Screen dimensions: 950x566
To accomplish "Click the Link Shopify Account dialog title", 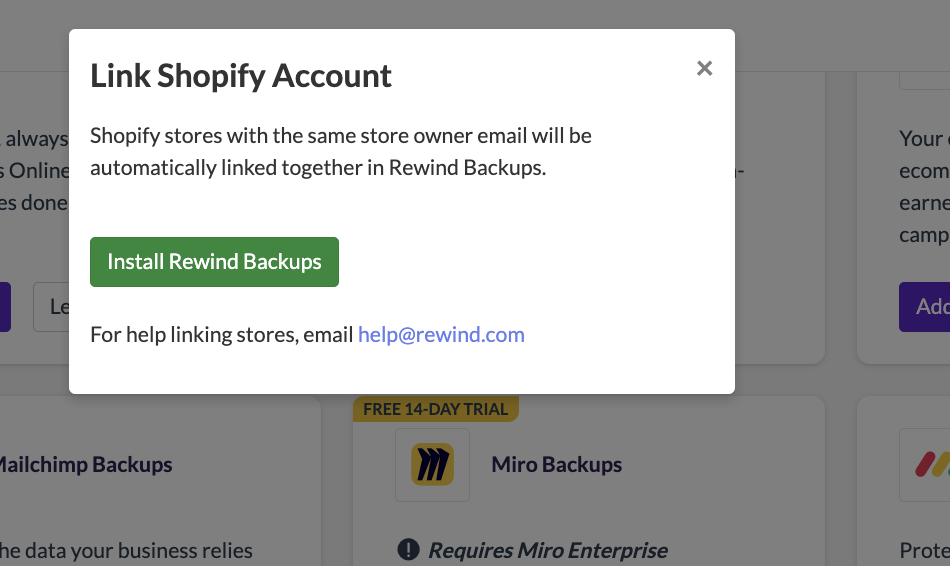I will [x=241, y=76].
